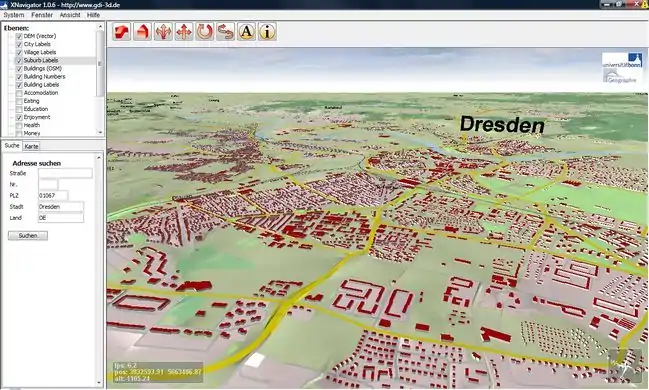Open the Hilfe menu
The width and height of the screenshot is (649, 390).
[x=94, y=15]
